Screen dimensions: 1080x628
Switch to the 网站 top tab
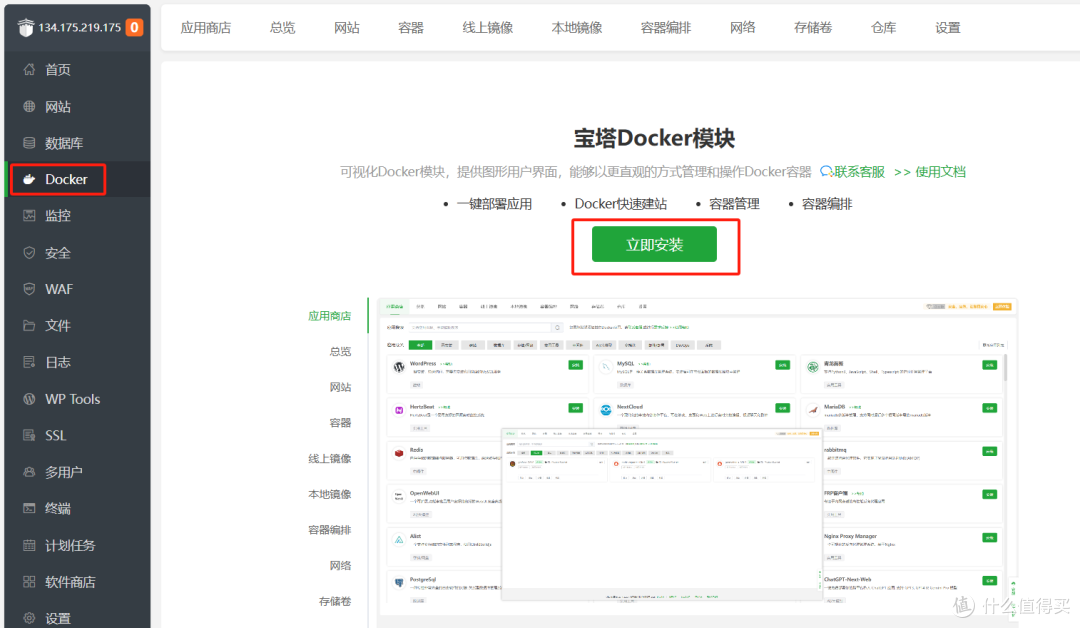346,28
